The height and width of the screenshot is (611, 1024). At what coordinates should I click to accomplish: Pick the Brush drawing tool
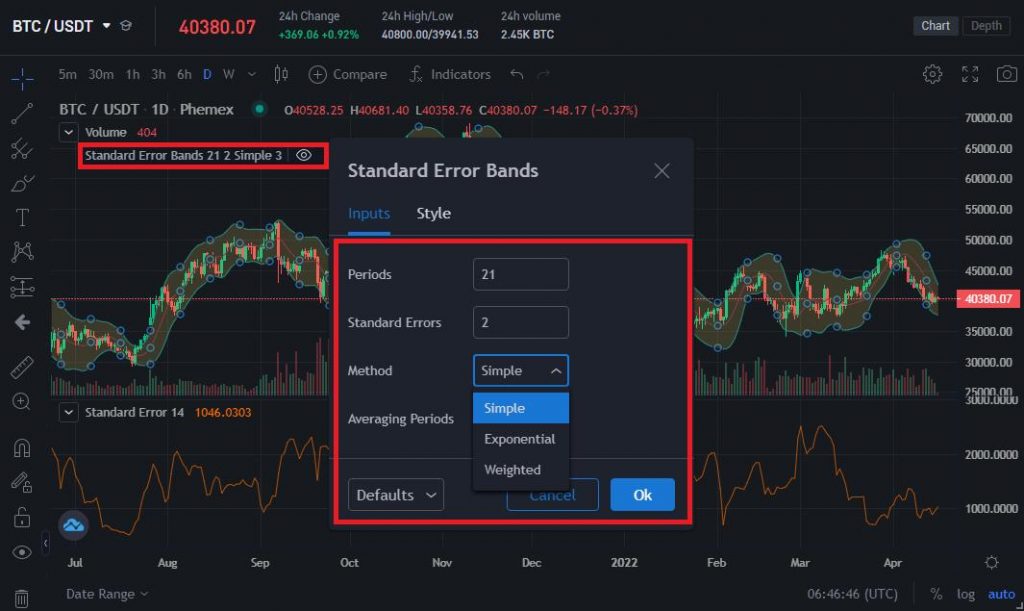pos(21,183)
